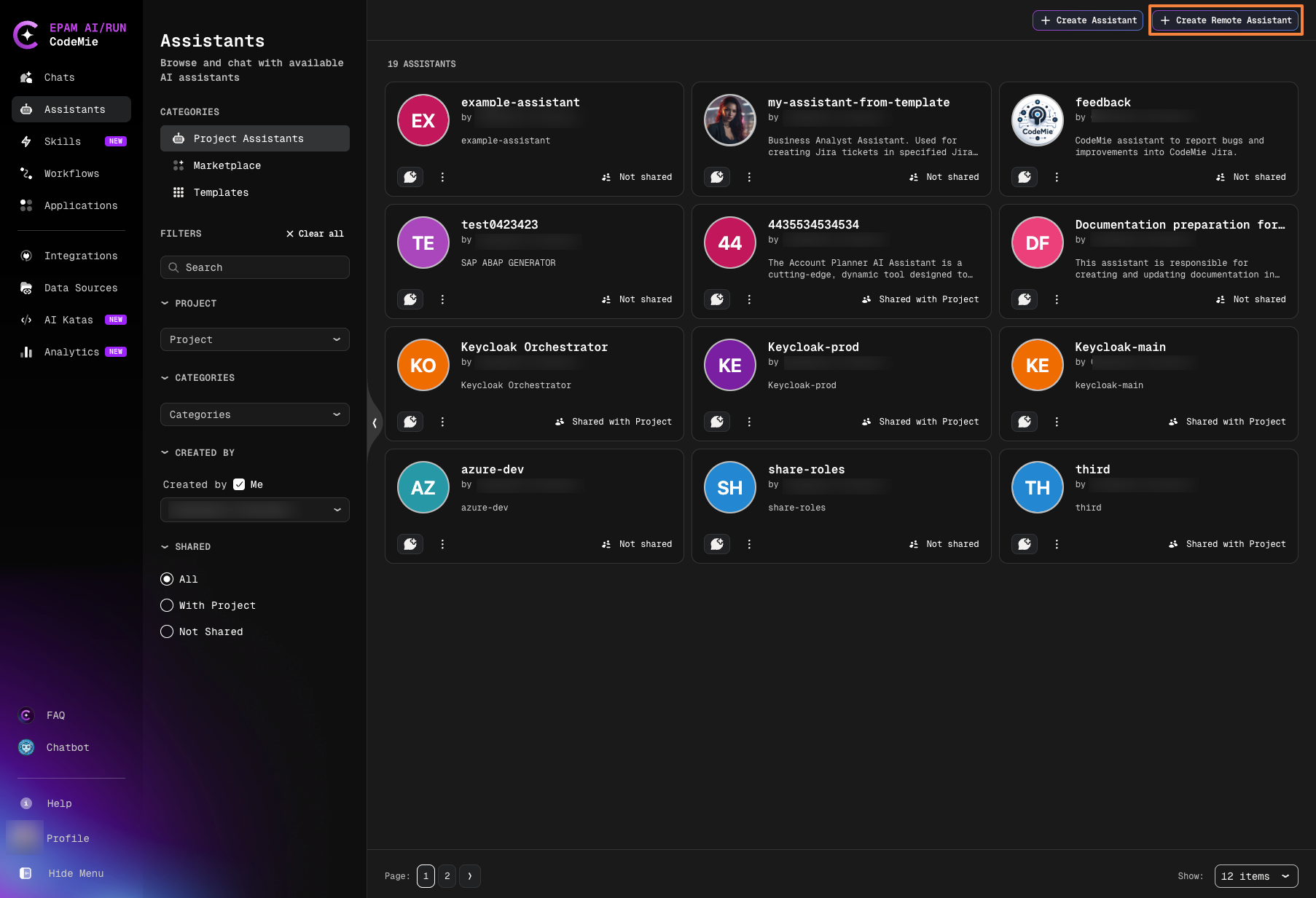Open the items-per-page dropdown

1256,876
